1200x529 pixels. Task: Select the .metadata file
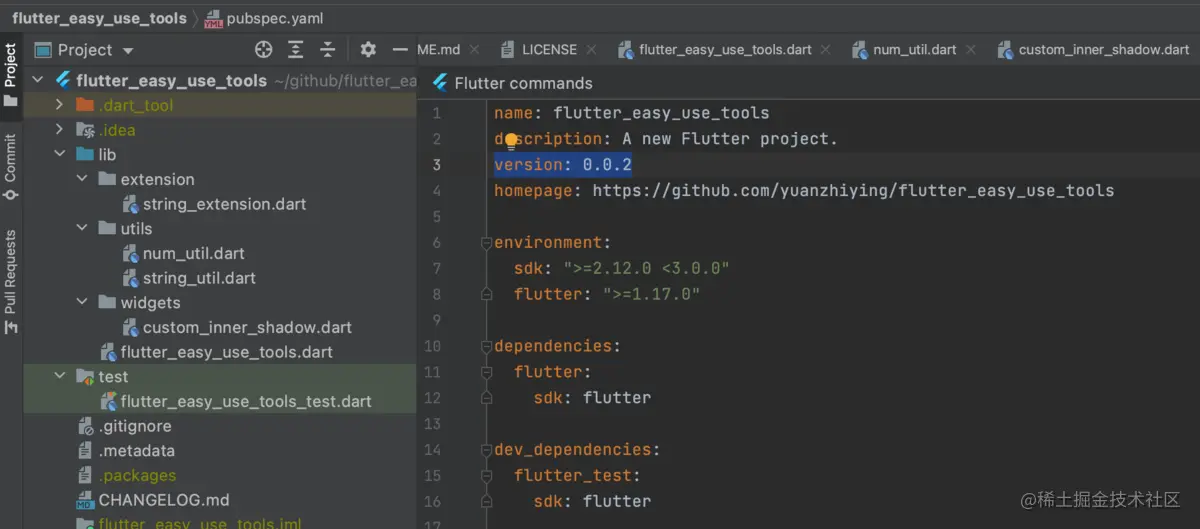point(137,451)
